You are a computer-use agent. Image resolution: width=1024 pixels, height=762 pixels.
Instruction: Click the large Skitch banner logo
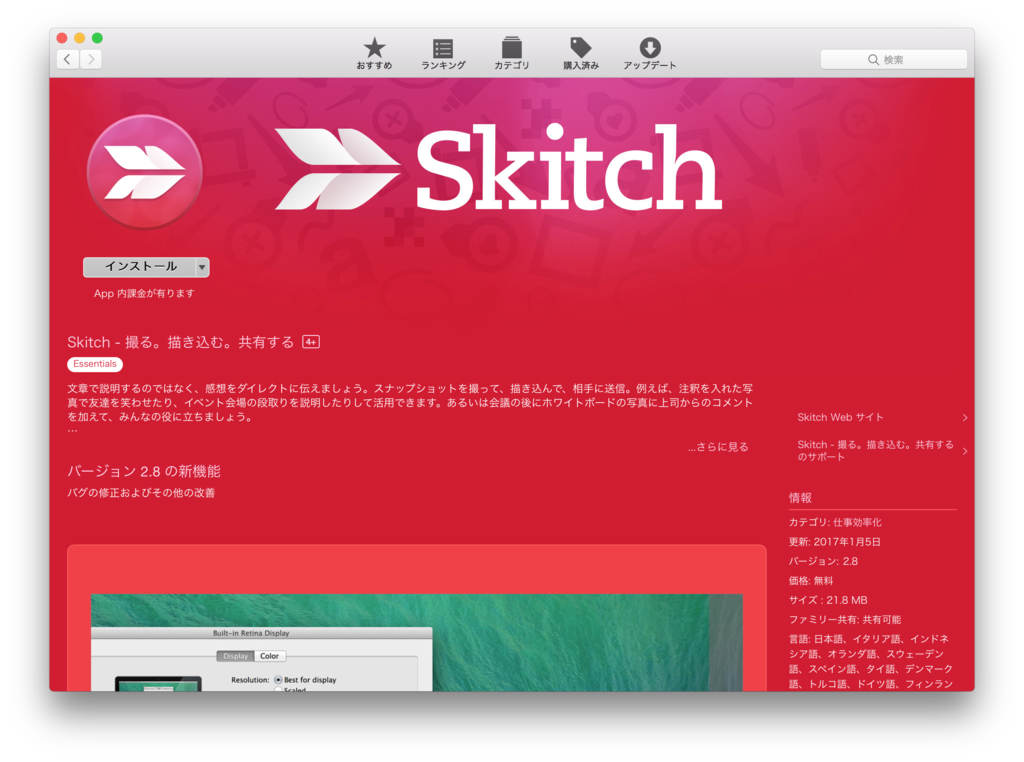[498, 168]
